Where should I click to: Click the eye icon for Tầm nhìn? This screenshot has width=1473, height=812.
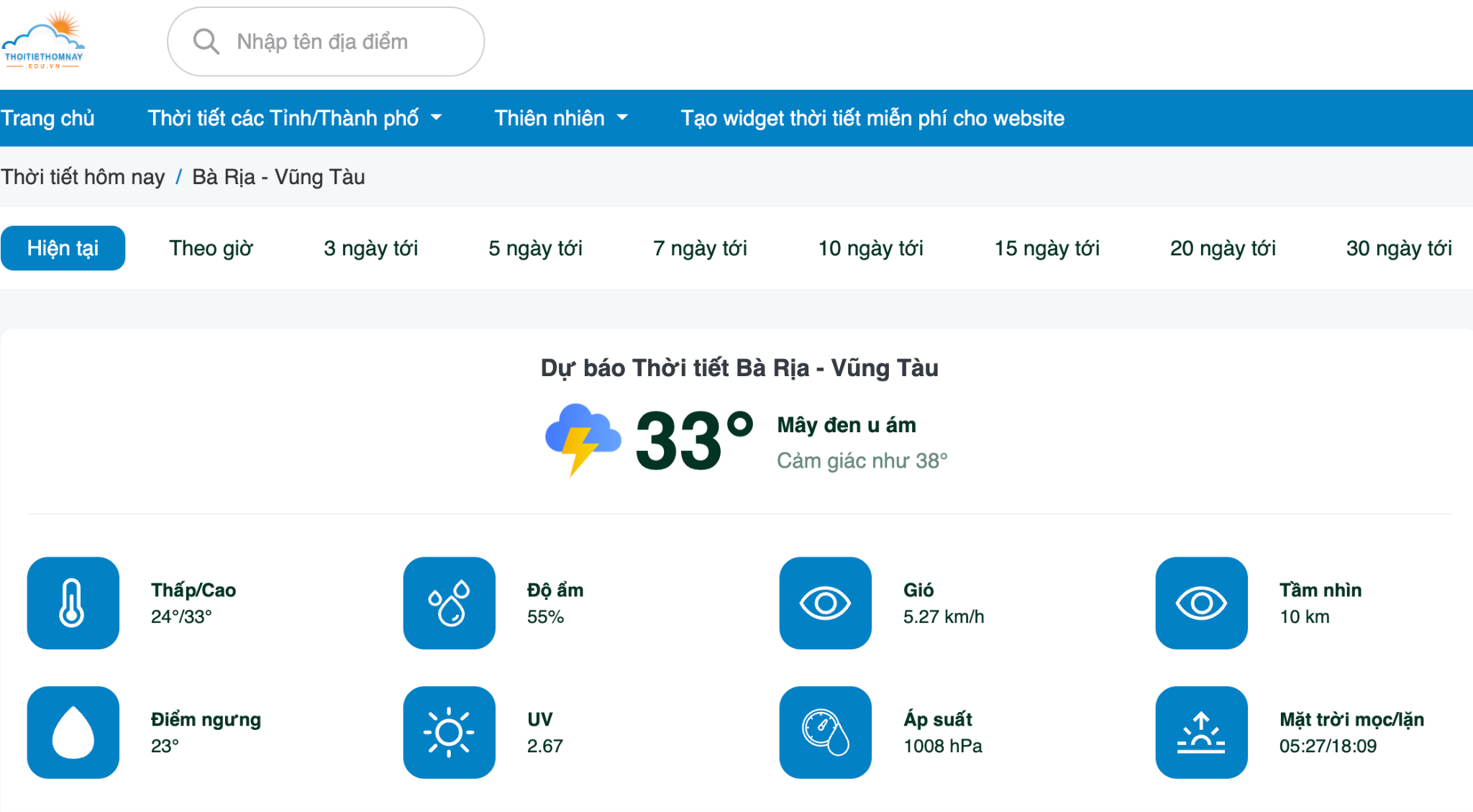(1201, 603)
